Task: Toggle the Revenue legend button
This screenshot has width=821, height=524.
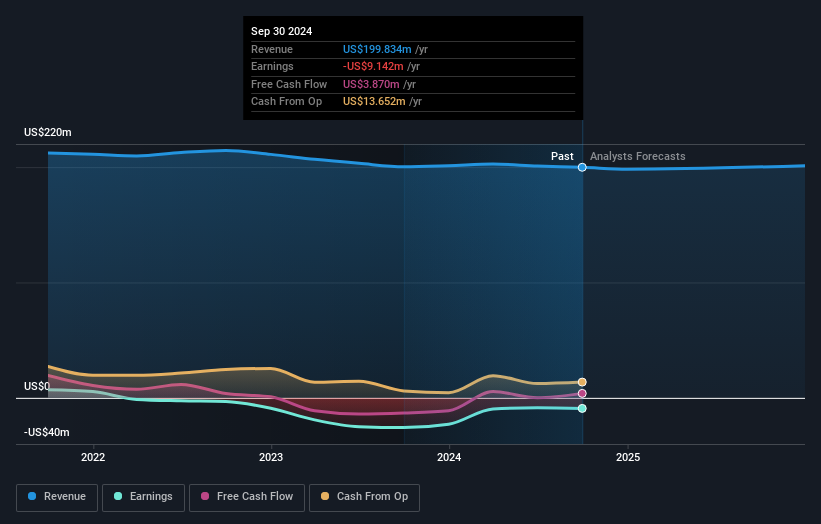Action: tap(57, 497)
